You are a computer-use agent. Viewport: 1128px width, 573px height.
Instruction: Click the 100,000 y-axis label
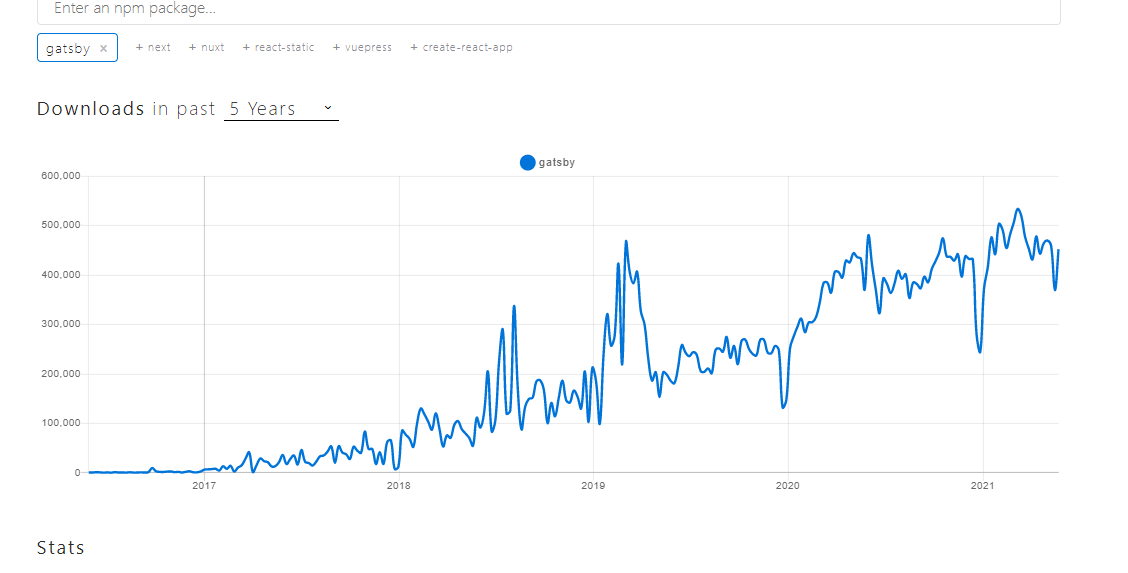(60, 423)
